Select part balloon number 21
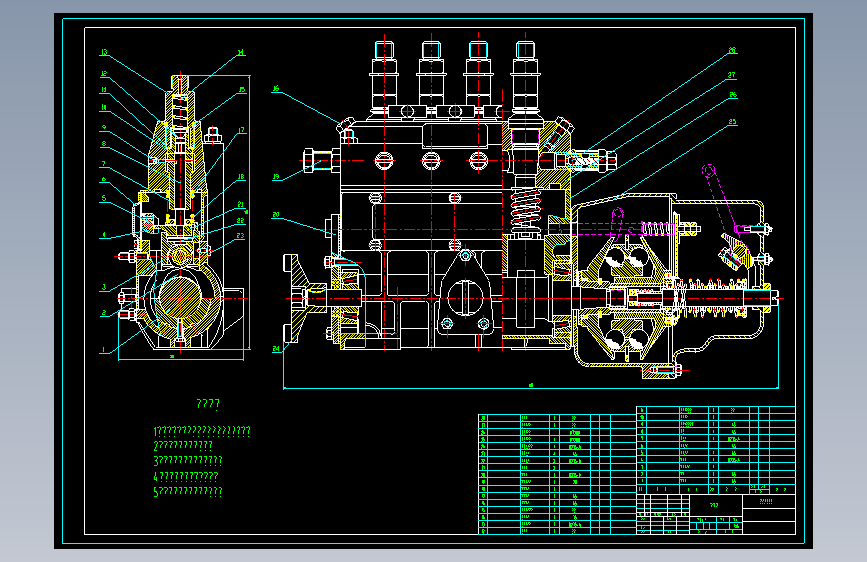Viewport: 867px width, 562px height. (x=241, y=205)
